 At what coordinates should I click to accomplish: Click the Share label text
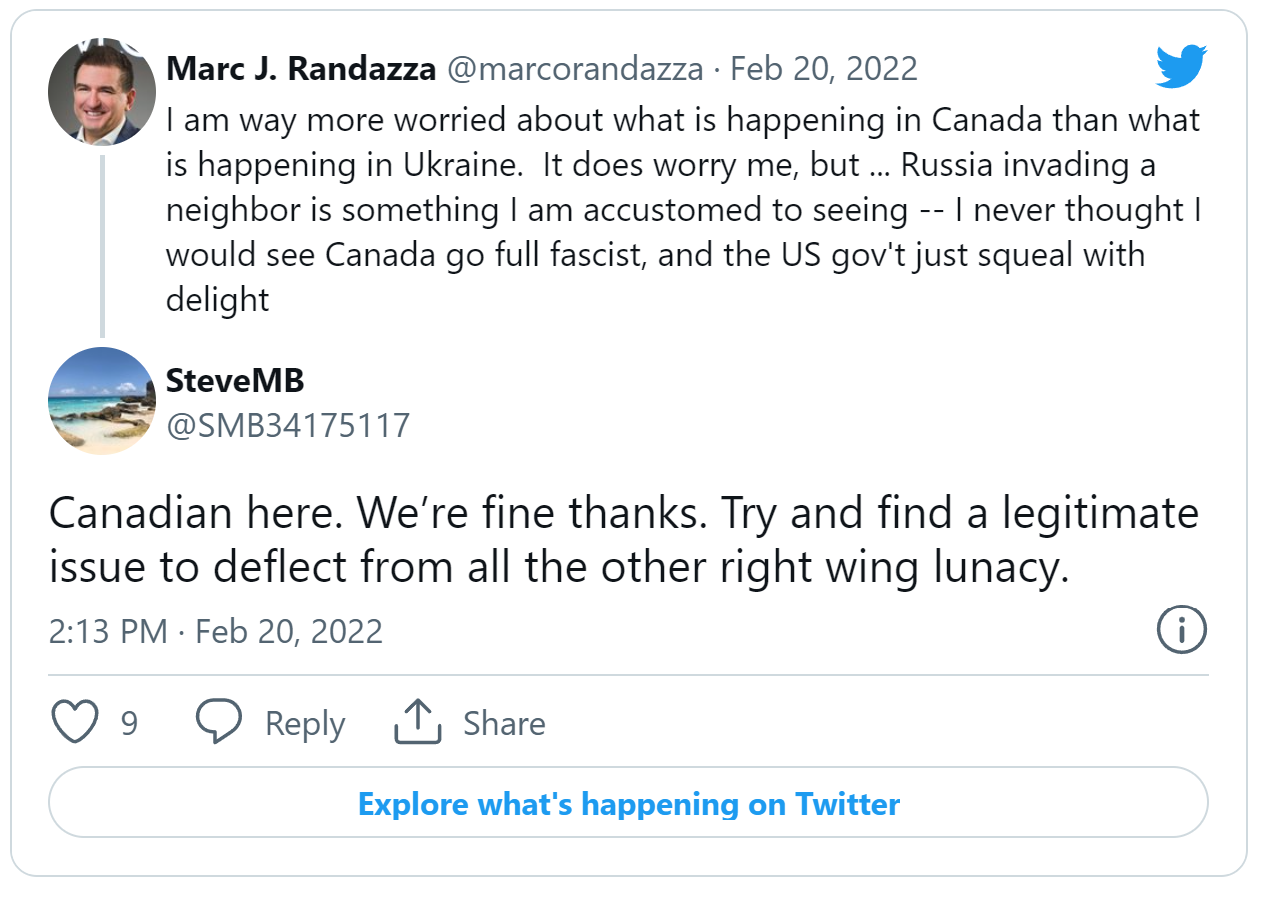[x=504, y=723]
